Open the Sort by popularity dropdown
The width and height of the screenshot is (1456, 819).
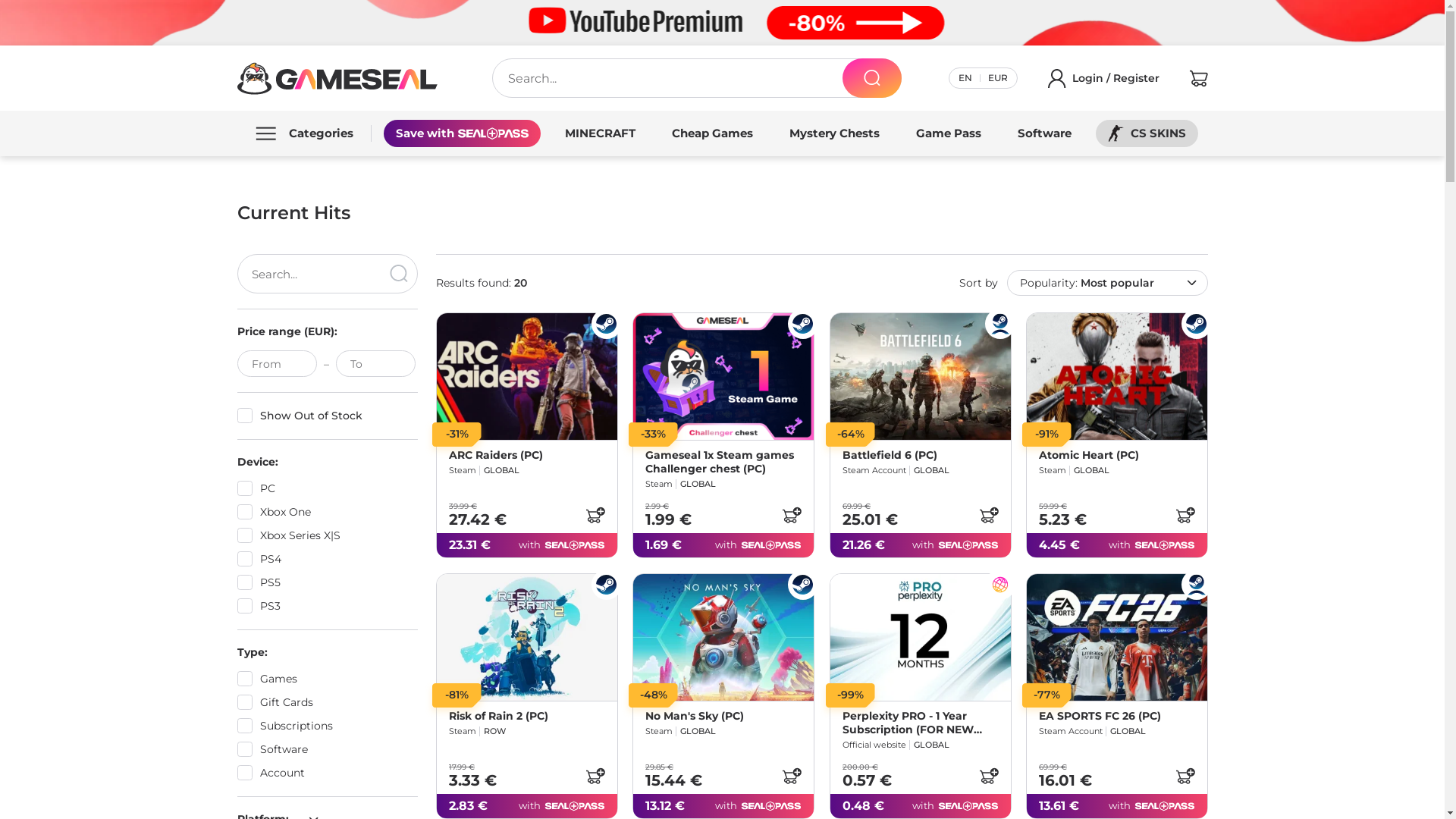coord(1106,283)
